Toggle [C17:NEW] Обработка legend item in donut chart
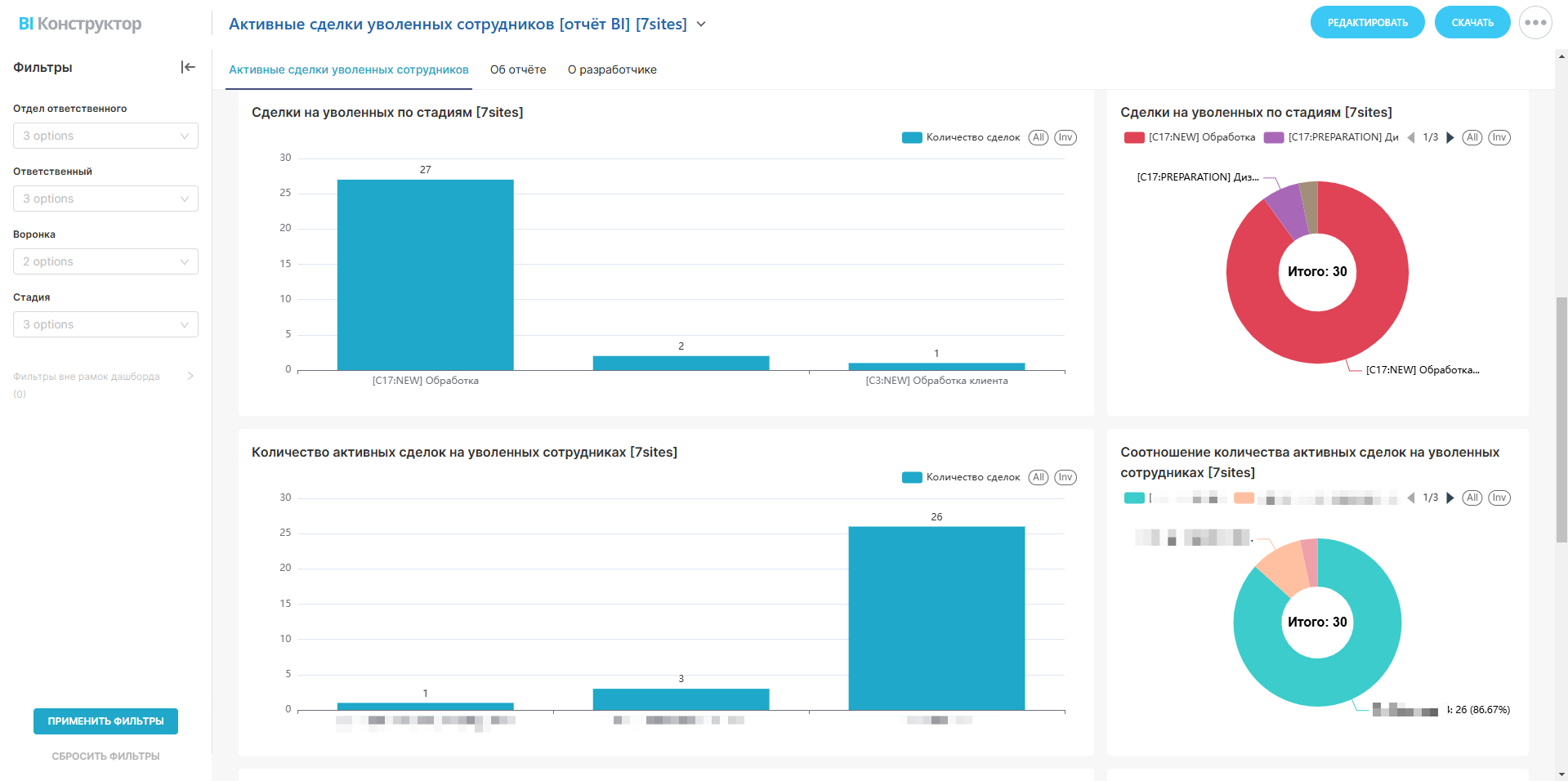 [x=1191, y=137]
